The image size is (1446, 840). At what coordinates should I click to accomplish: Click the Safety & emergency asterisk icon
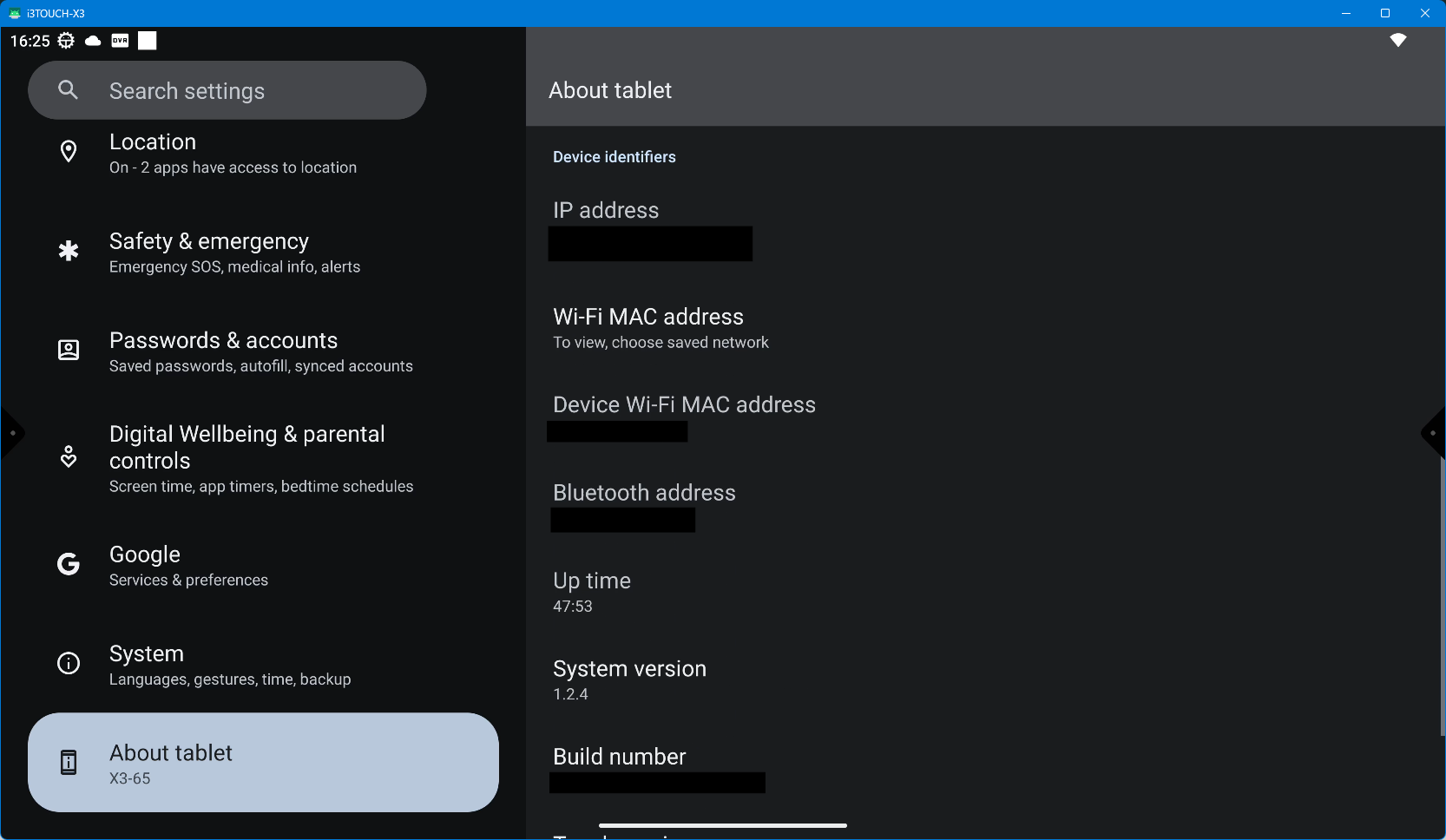(x=68, y=252)
